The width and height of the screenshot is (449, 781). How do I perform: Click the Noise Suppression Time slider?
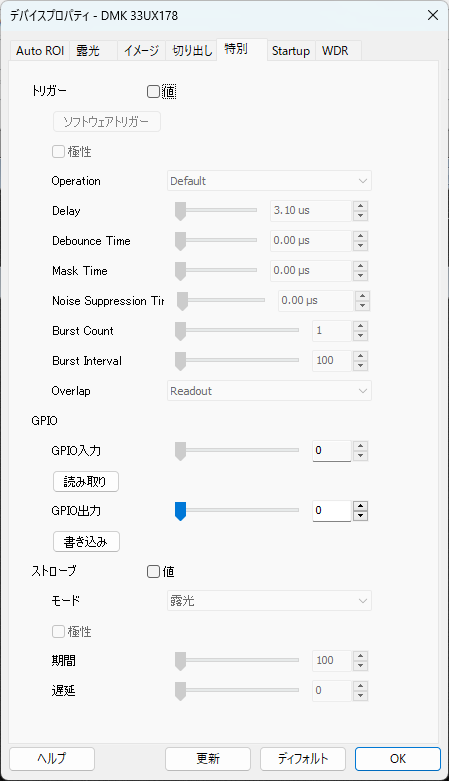[x=221, y=300]
